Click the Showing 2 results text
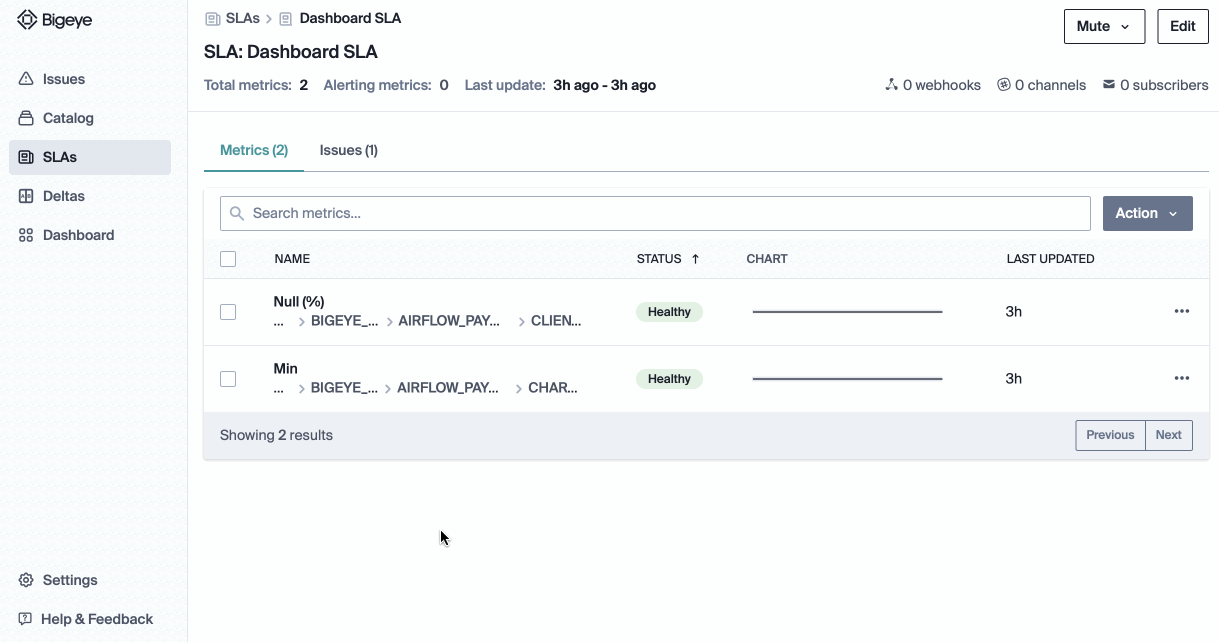The width and height of the screenshot is (1219, 642). pyautogui.click(x=276, y=435)
